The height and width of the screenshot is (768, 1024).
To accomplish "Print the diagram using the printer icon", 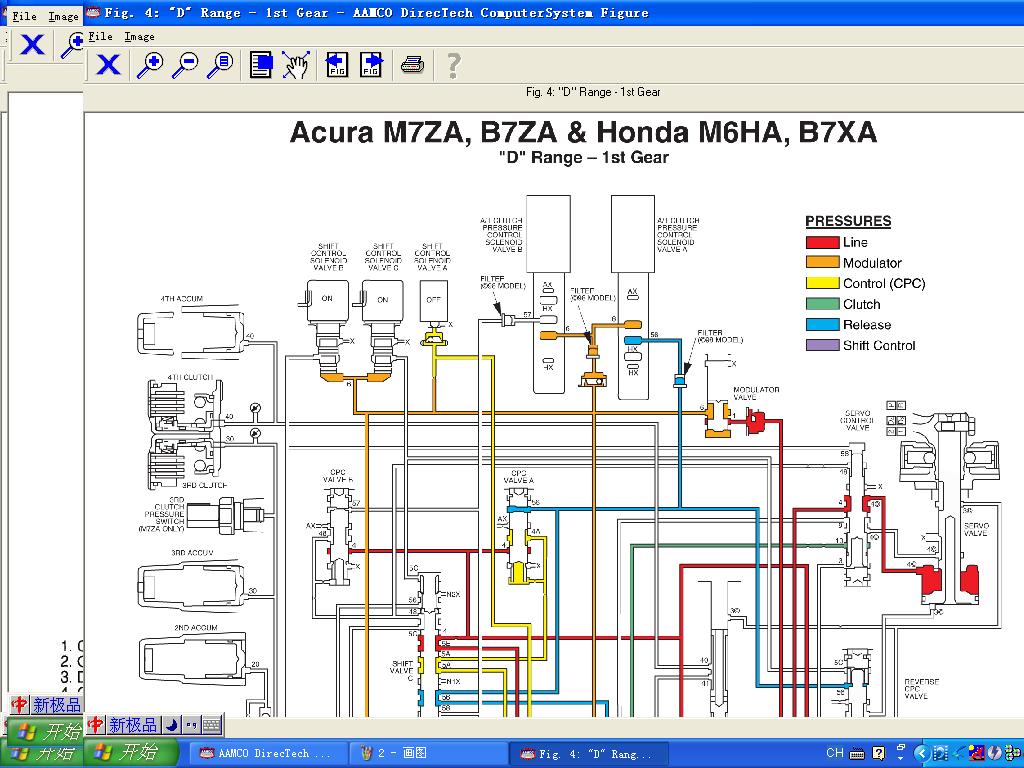I will [412, 65].
